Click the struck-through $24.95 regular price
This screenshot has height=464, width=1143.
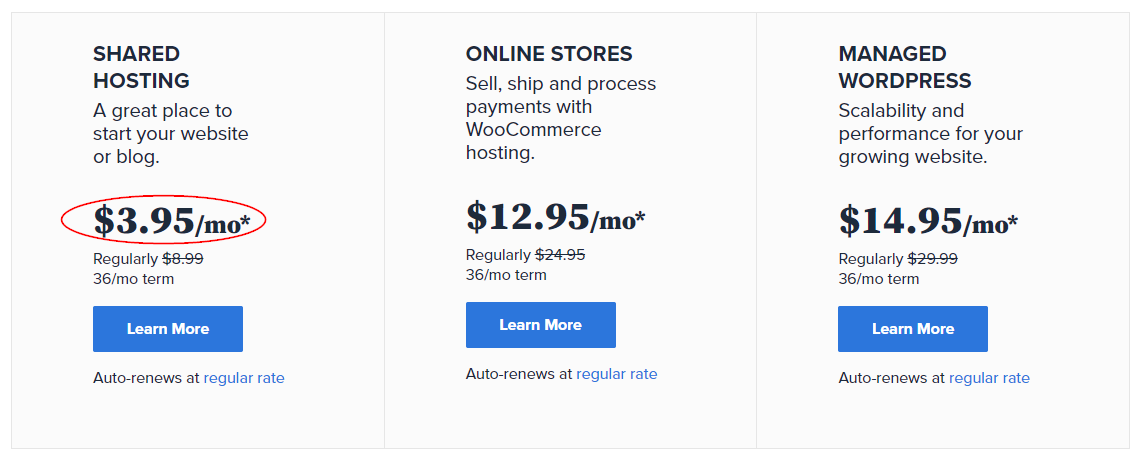click(x=560, y=255)
